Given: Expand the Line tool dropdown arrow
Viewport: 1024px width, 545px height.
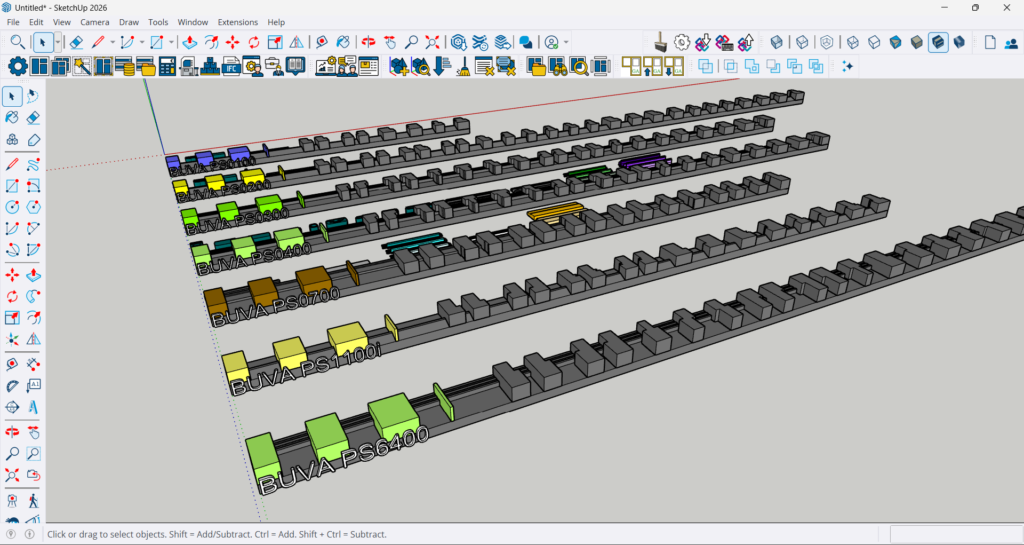Looking at the screenshot, I should point(112,42).
